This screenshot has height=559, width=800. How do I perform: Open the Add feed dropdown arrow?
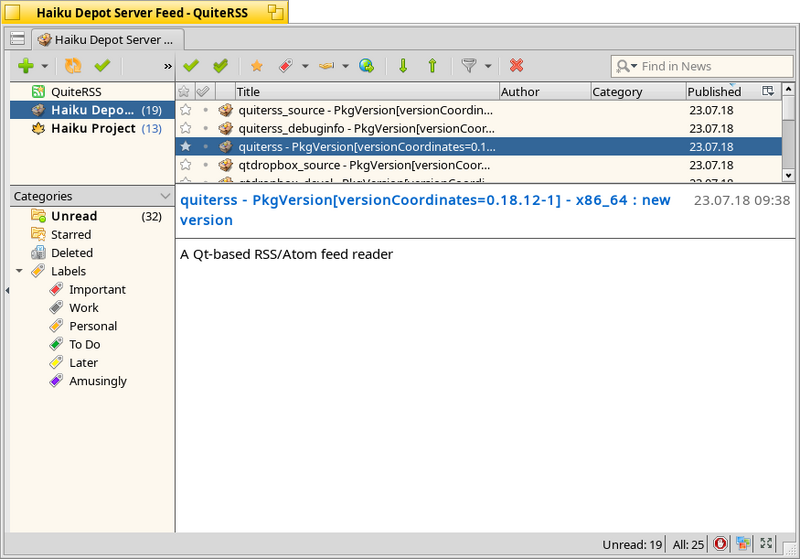(45, 66)
